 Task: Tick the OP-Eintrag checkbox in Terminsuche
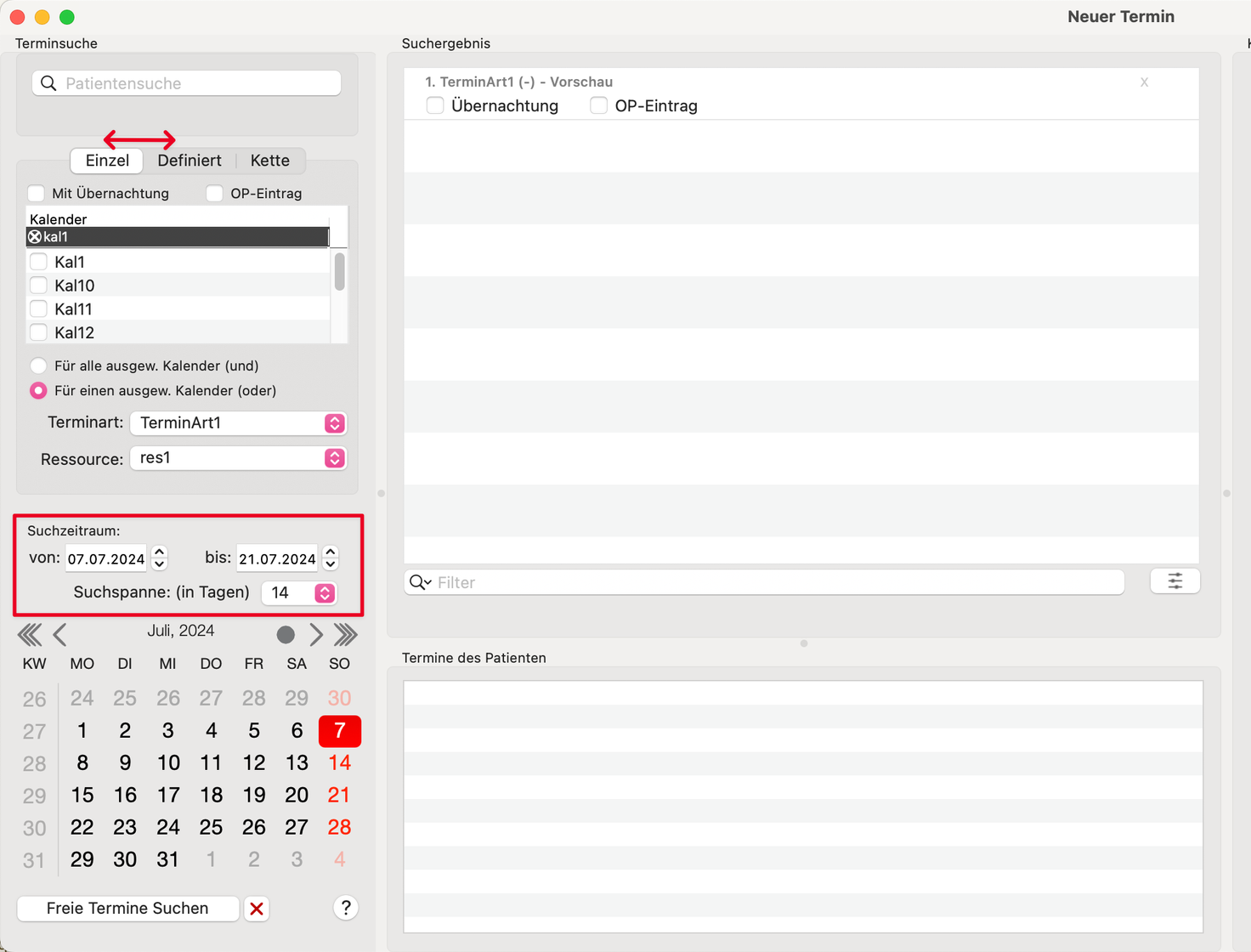[x=215, y=194]
